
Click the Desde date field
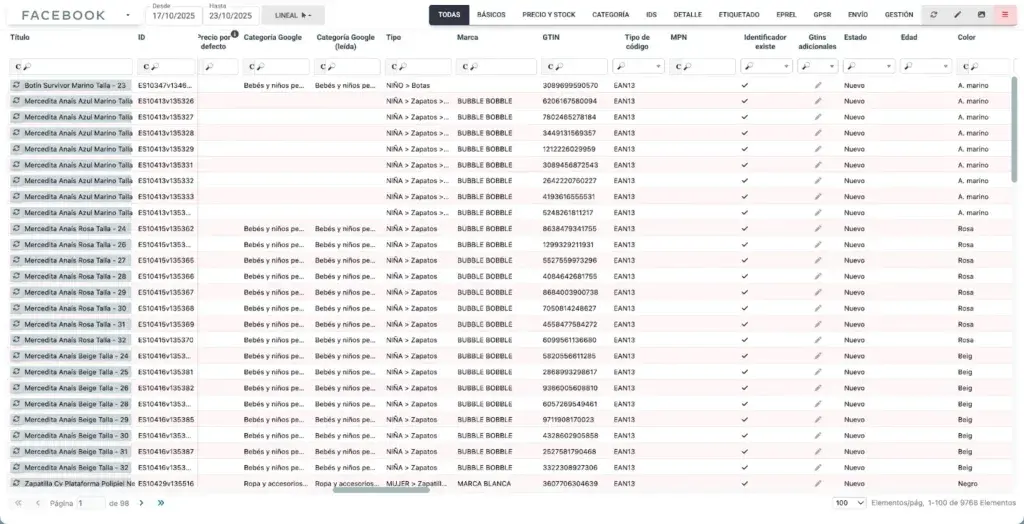(x=173, y=15)
